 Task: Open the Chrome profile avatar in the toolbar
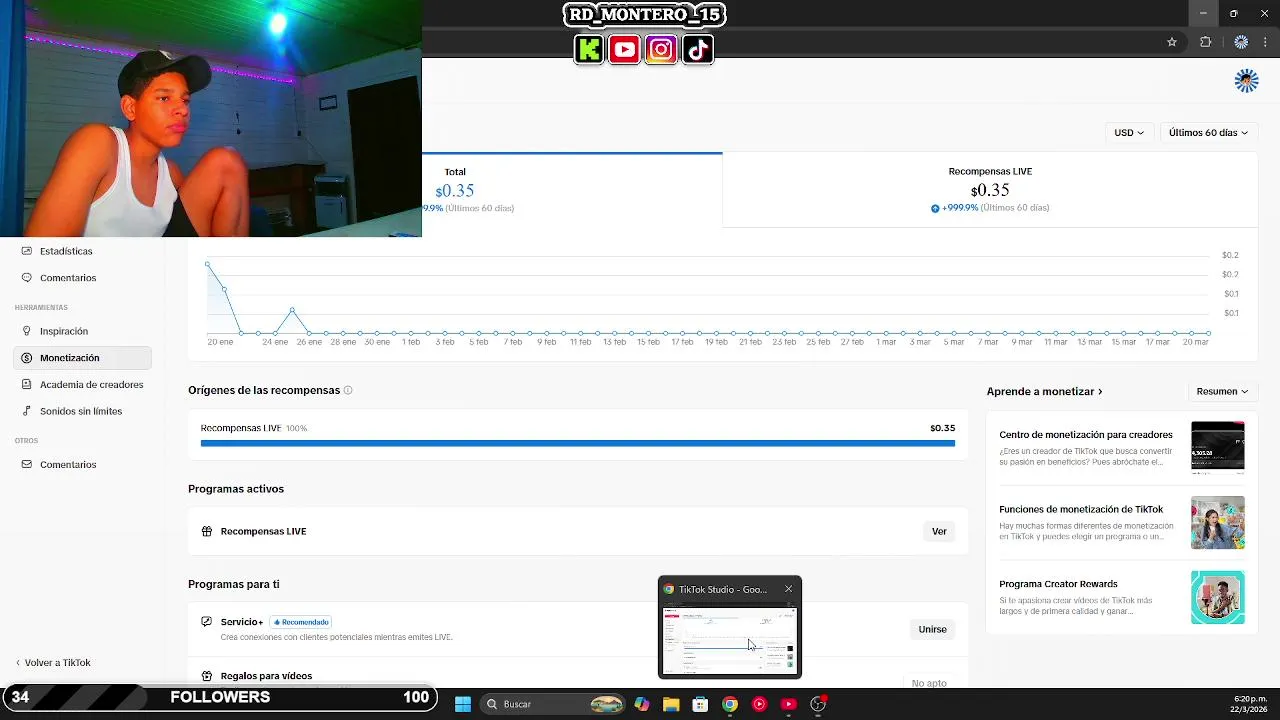click(1241, 42)
